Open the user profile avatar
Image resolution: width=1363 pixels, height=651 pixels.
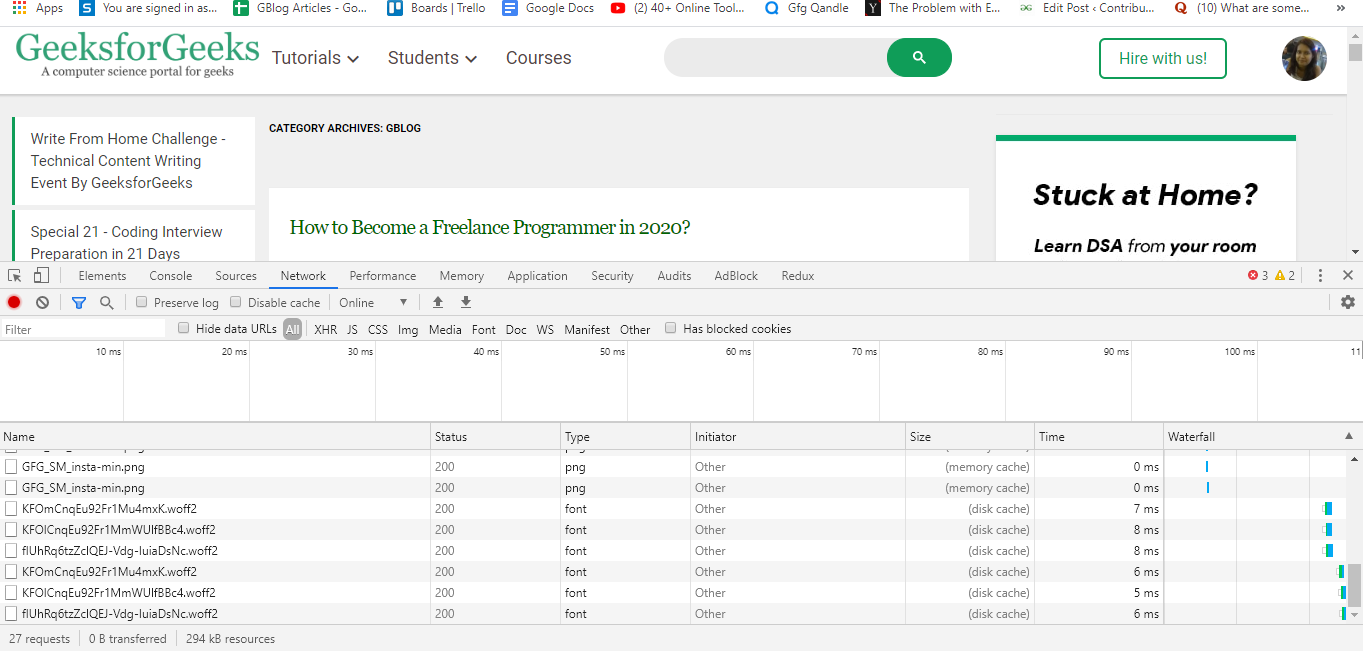point(1304,58)
